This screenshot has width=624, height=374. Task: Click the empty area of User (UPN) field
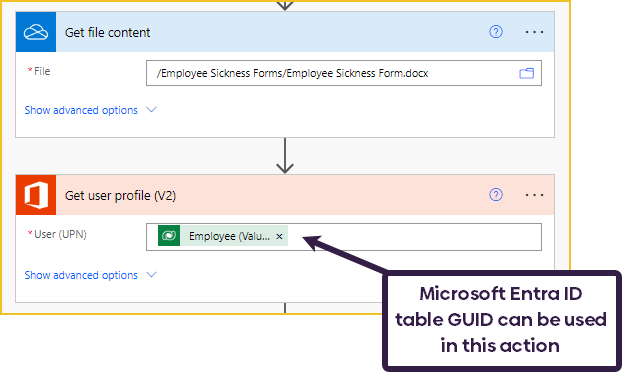click(414, 237)
